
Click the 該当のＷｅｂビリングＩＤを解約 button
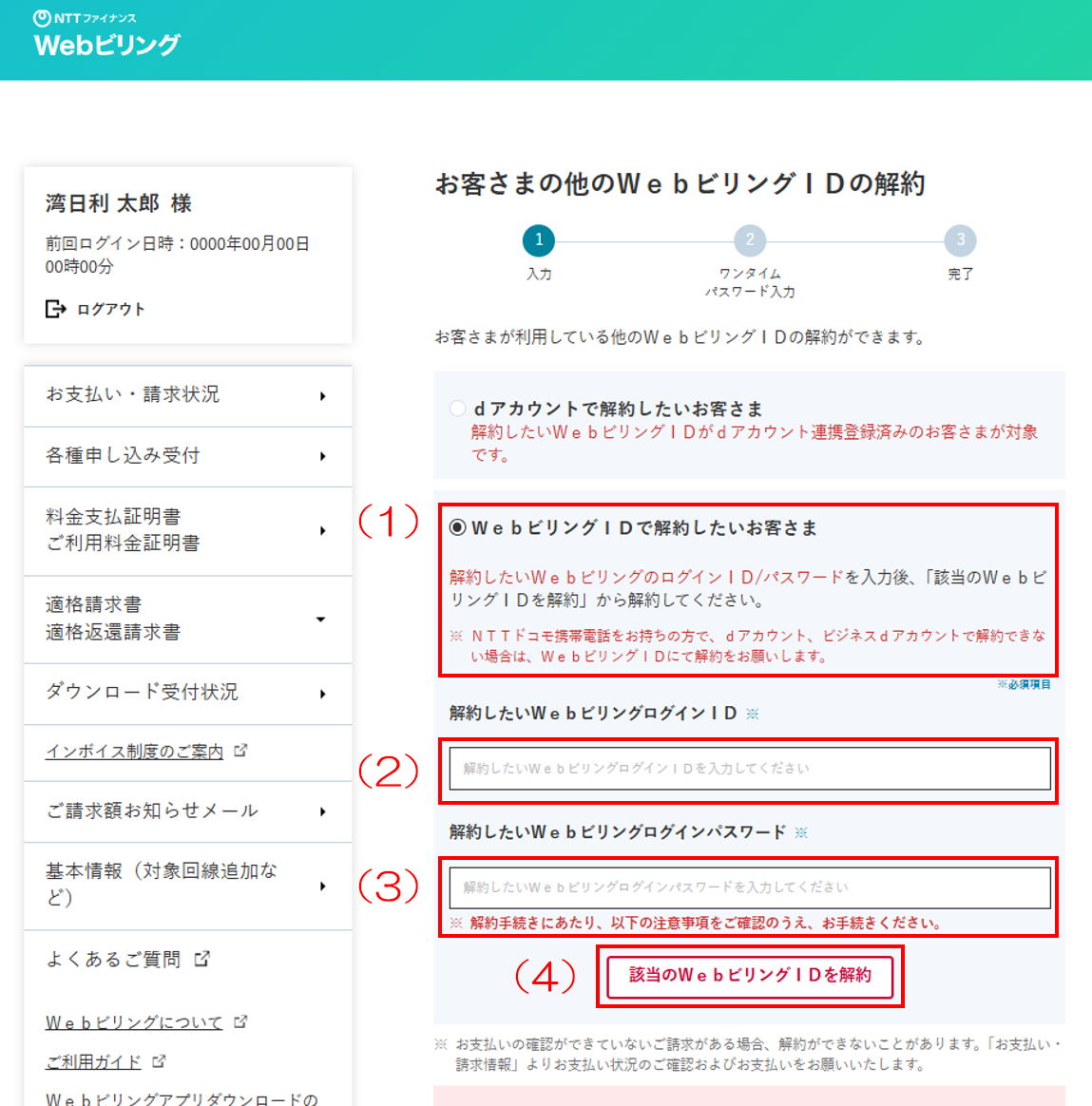pos(750,976)
